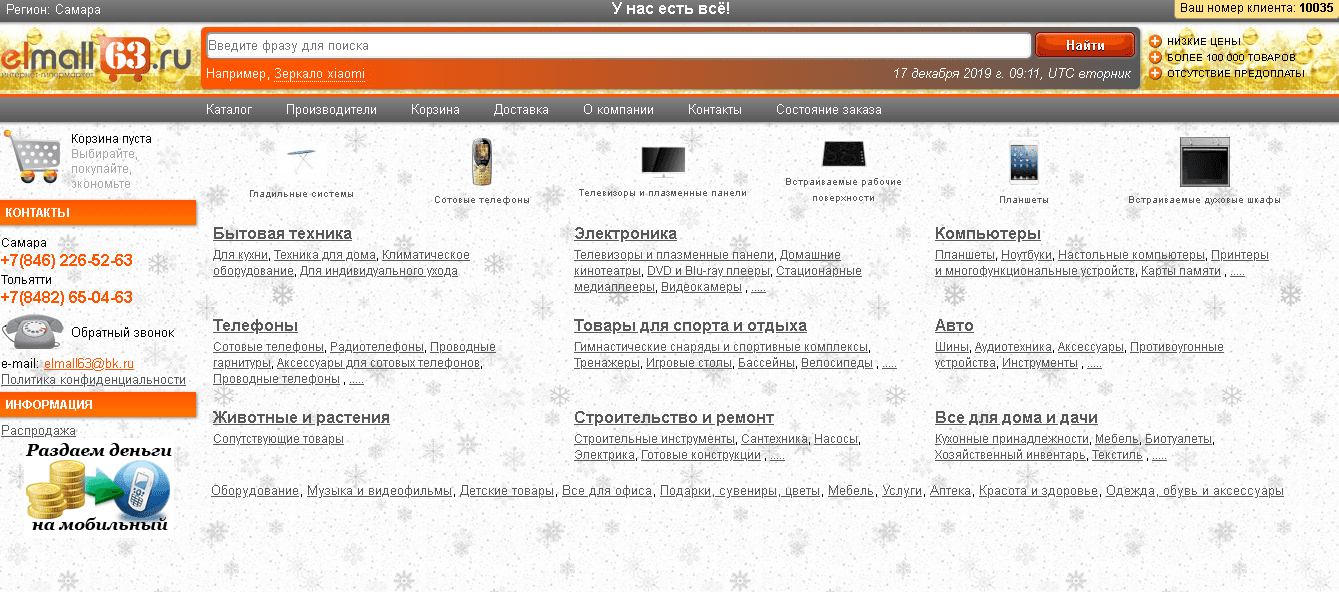Open the Бытовая техника category link
1339x592 pixels.
click(282, 234)
